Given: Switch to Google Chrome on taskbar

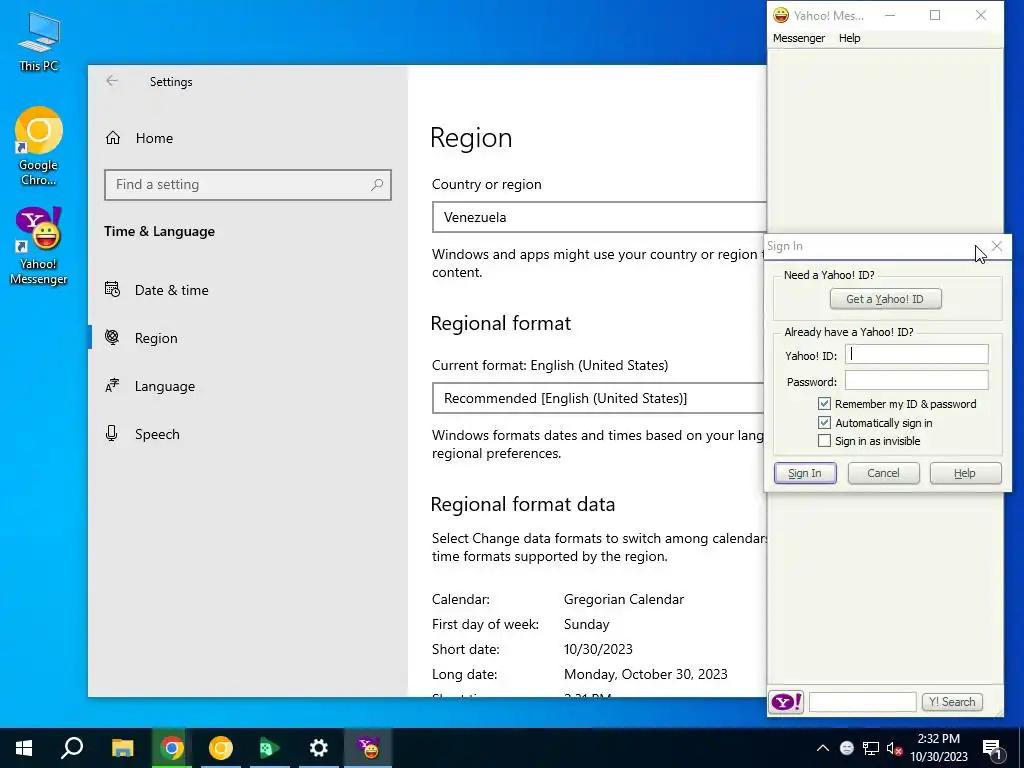Looking at the screenshot, I should coord(172,748).
